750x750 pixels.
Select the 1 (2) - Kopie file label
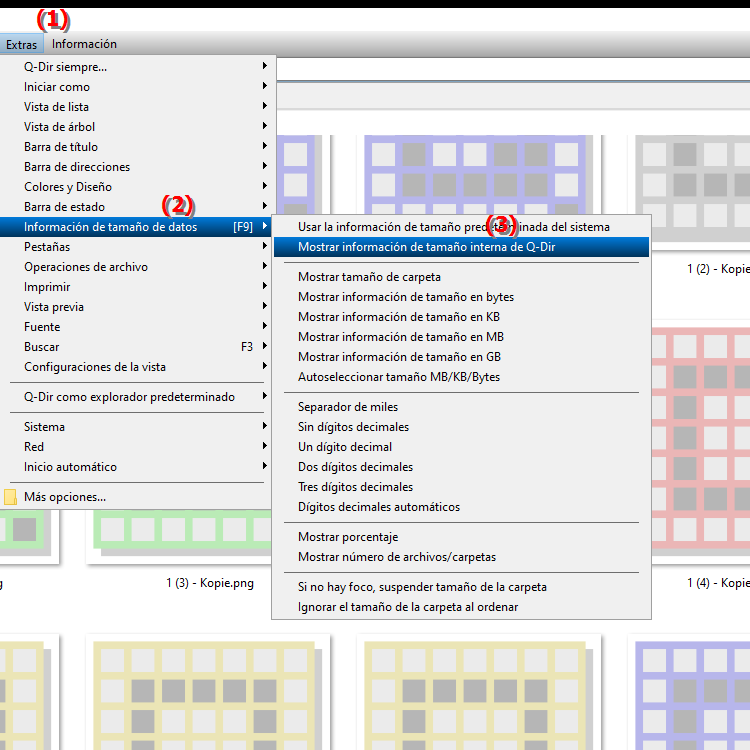718,269
